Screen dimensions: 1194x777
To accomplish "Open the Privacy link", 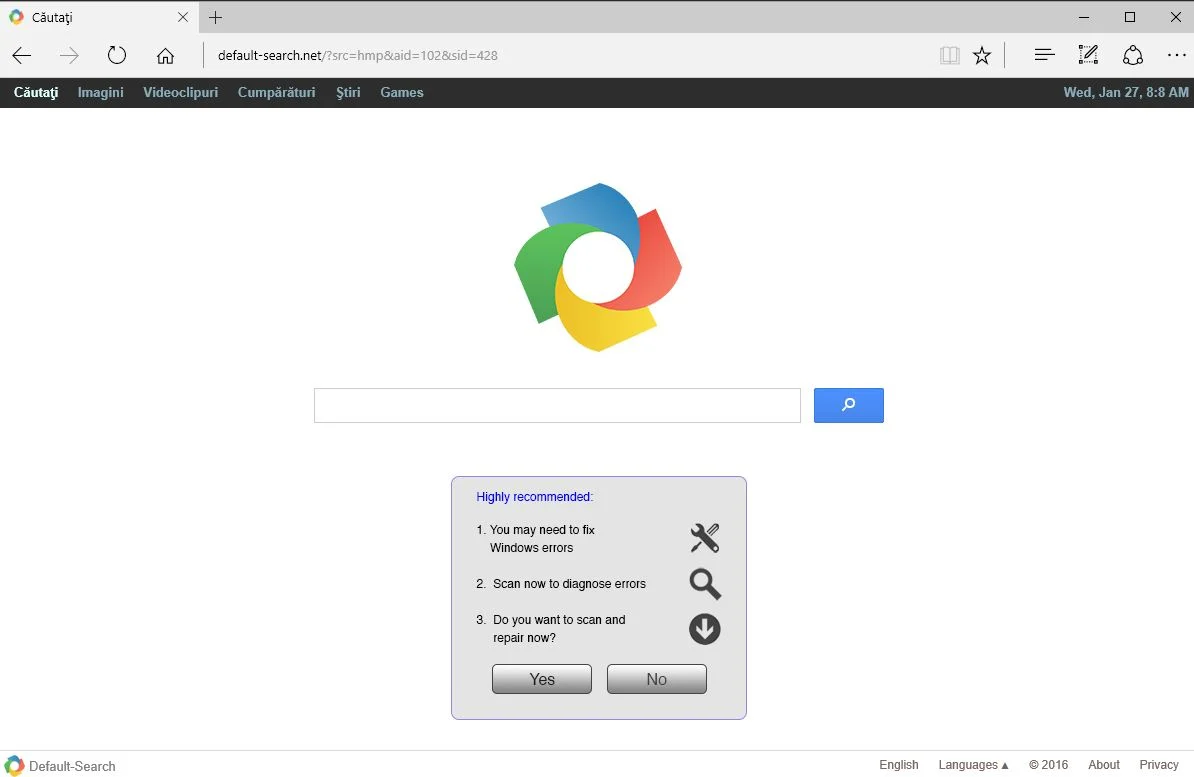I will (x=1158, y=765).
